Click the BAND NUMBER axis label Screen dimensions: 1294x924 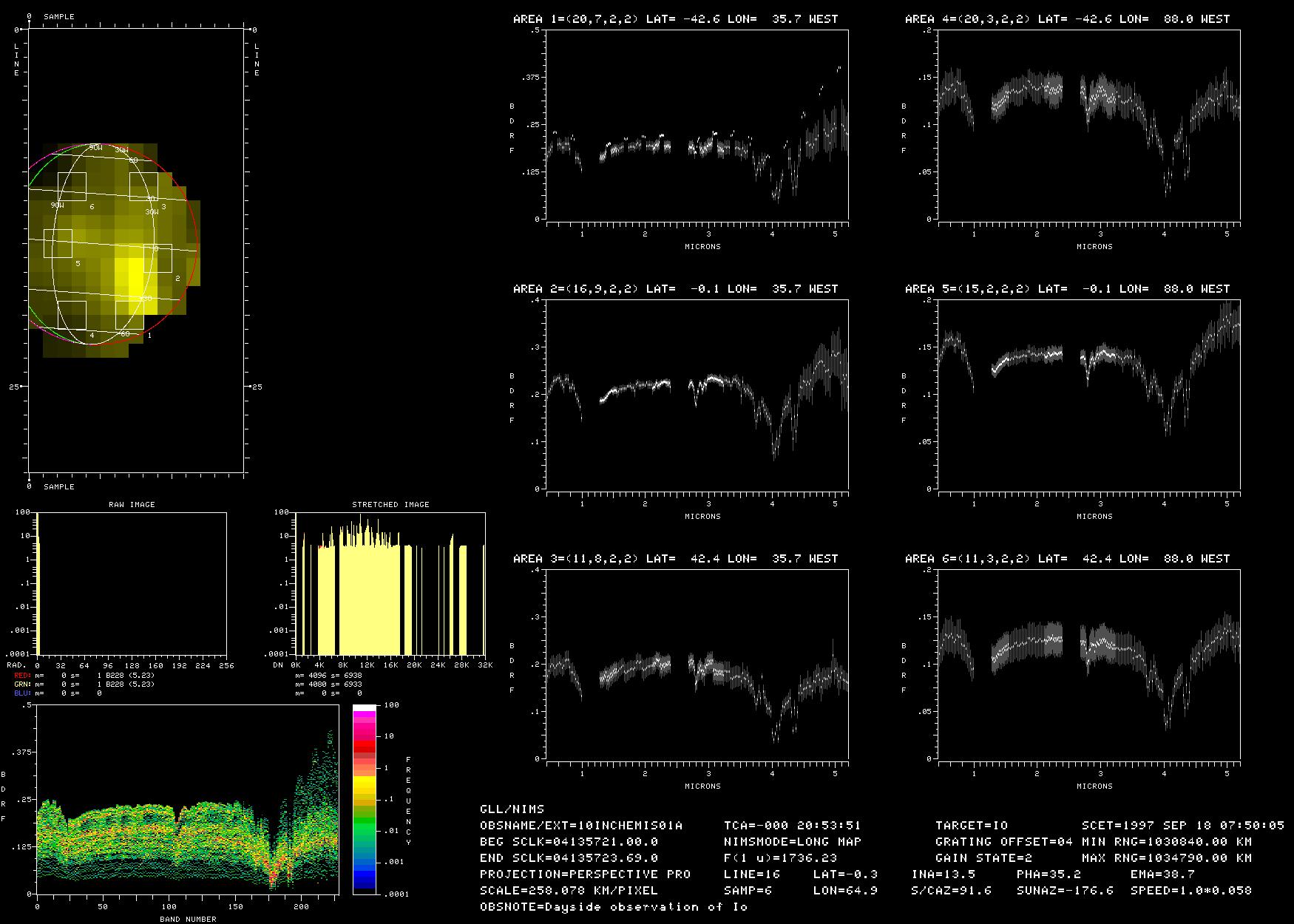tap(188, 920)
